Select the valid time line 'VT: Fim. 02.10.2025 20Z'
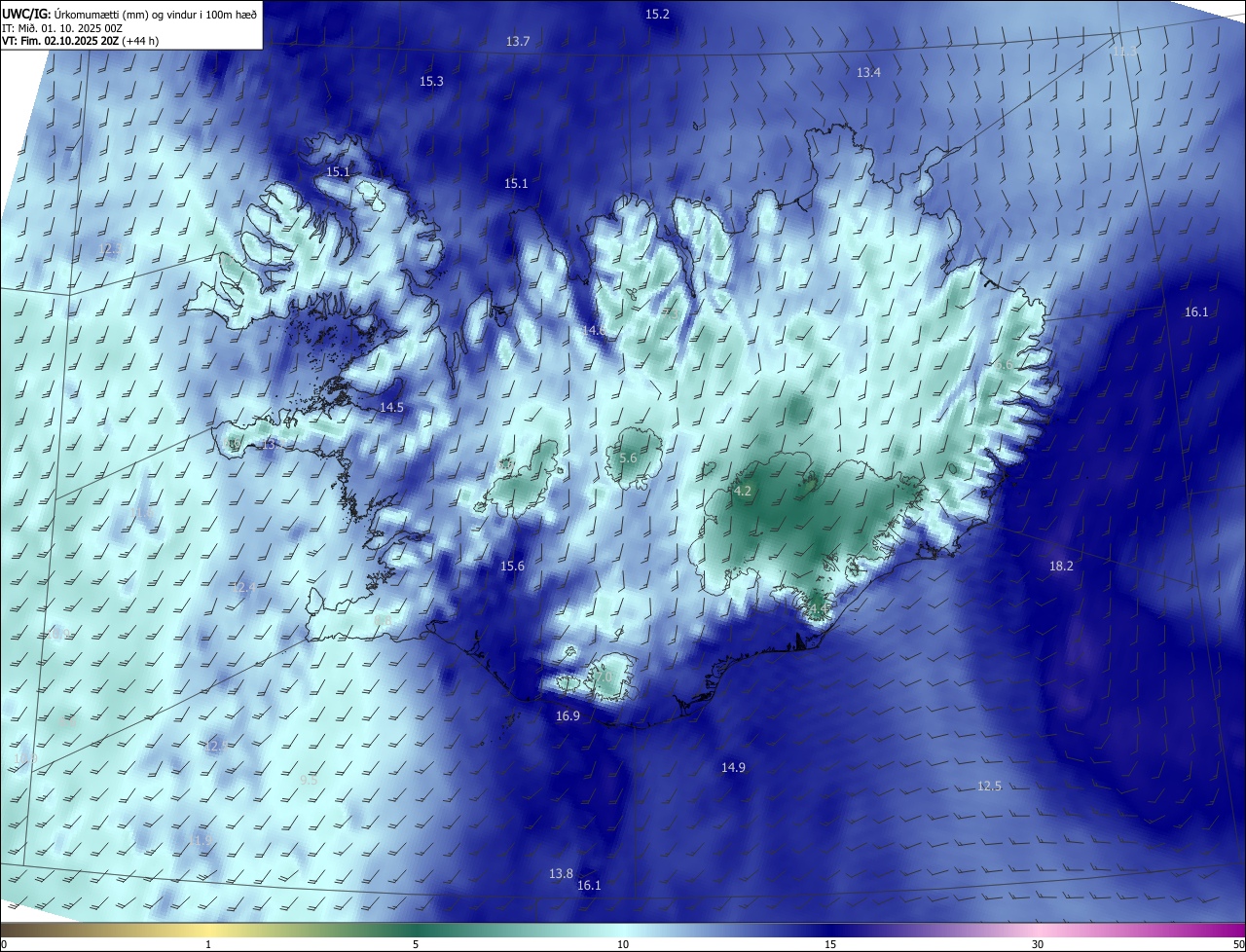Viewport: 1246px width, 952px height. tap(80, 41)
